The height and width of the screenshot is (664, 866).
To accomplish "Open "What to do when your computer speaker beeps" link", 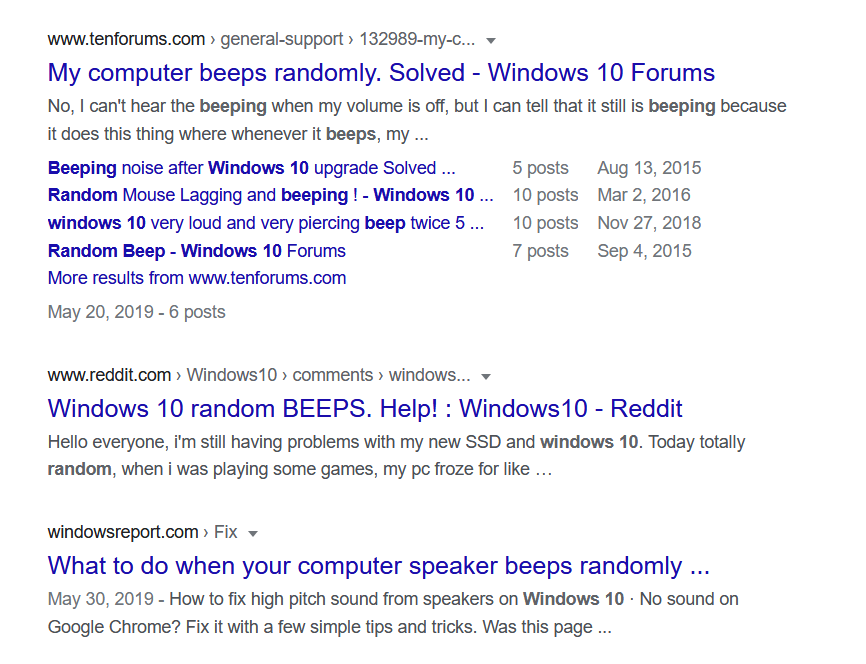I will 378,566.
